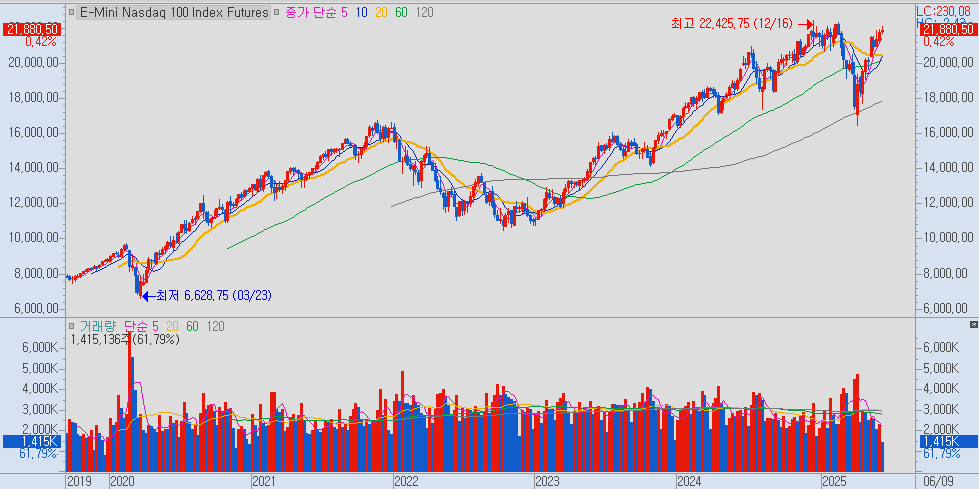Select the E-Mini Nasdaq 100 Index Futures label
Image resolution: width=979 pixels, height=489 pixels.
[173, 12]
